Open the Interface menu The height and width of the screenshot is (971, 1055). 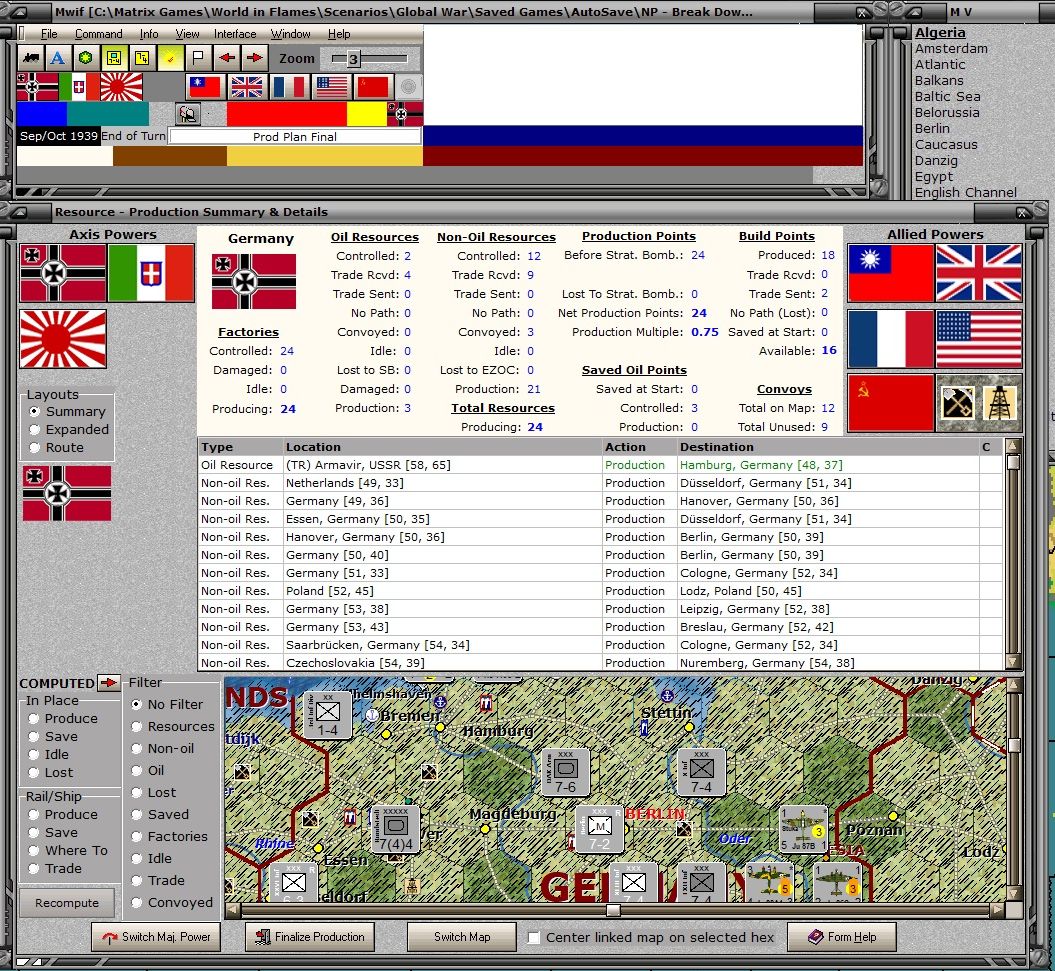click(x=235, y=34)
